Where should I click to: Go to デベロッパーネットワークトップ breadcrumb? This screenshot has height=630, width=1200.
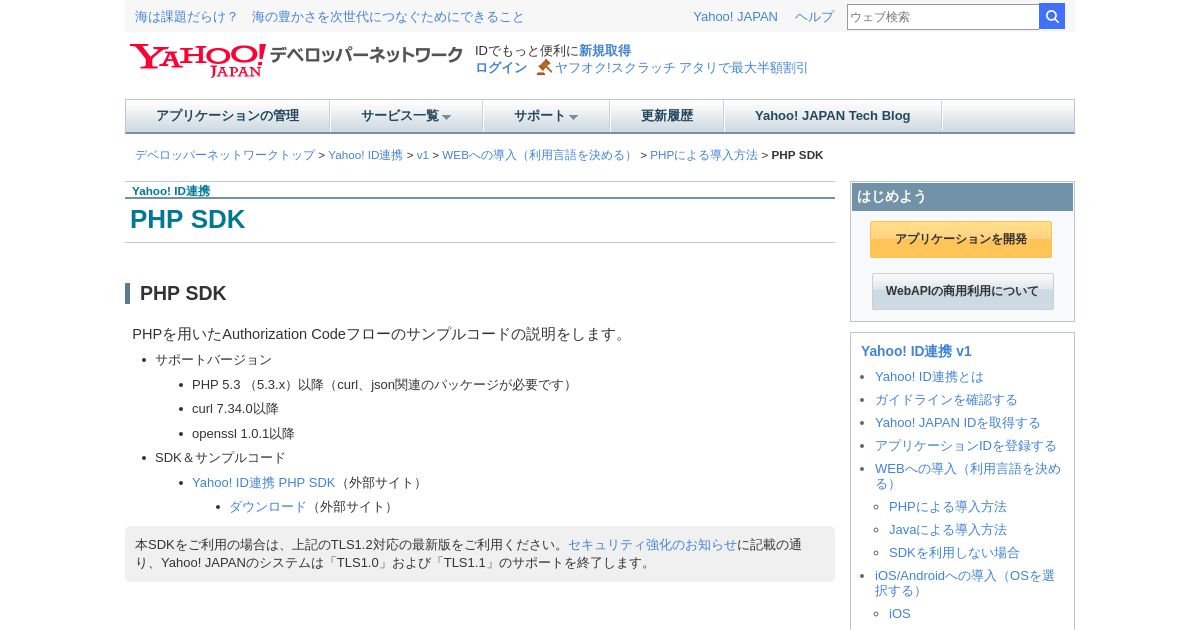click(x=225, y=155)
